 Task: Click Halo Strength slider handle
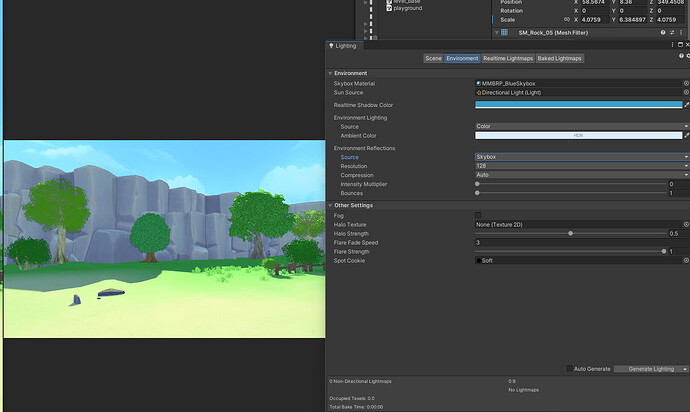pos(570,233)
